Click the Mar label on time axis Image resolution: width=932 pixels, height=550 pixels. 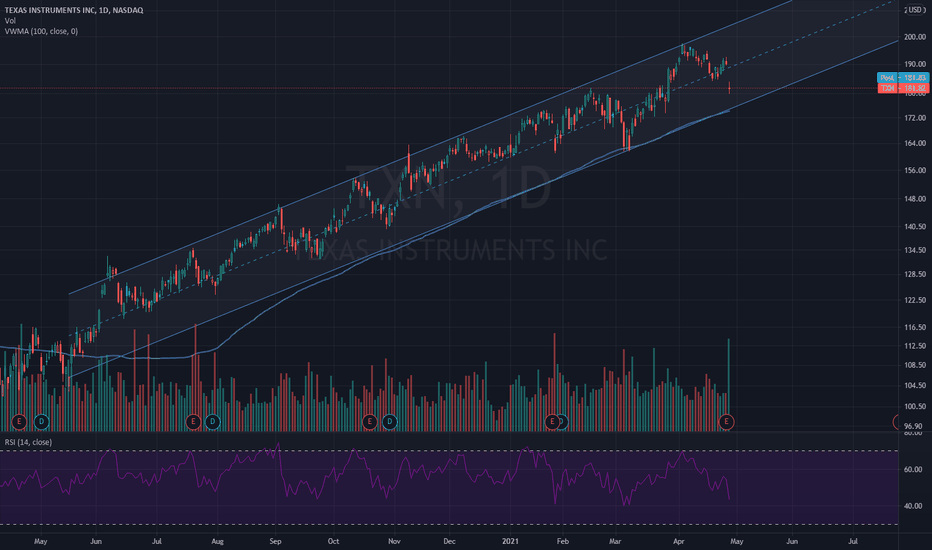pos(615,542)
